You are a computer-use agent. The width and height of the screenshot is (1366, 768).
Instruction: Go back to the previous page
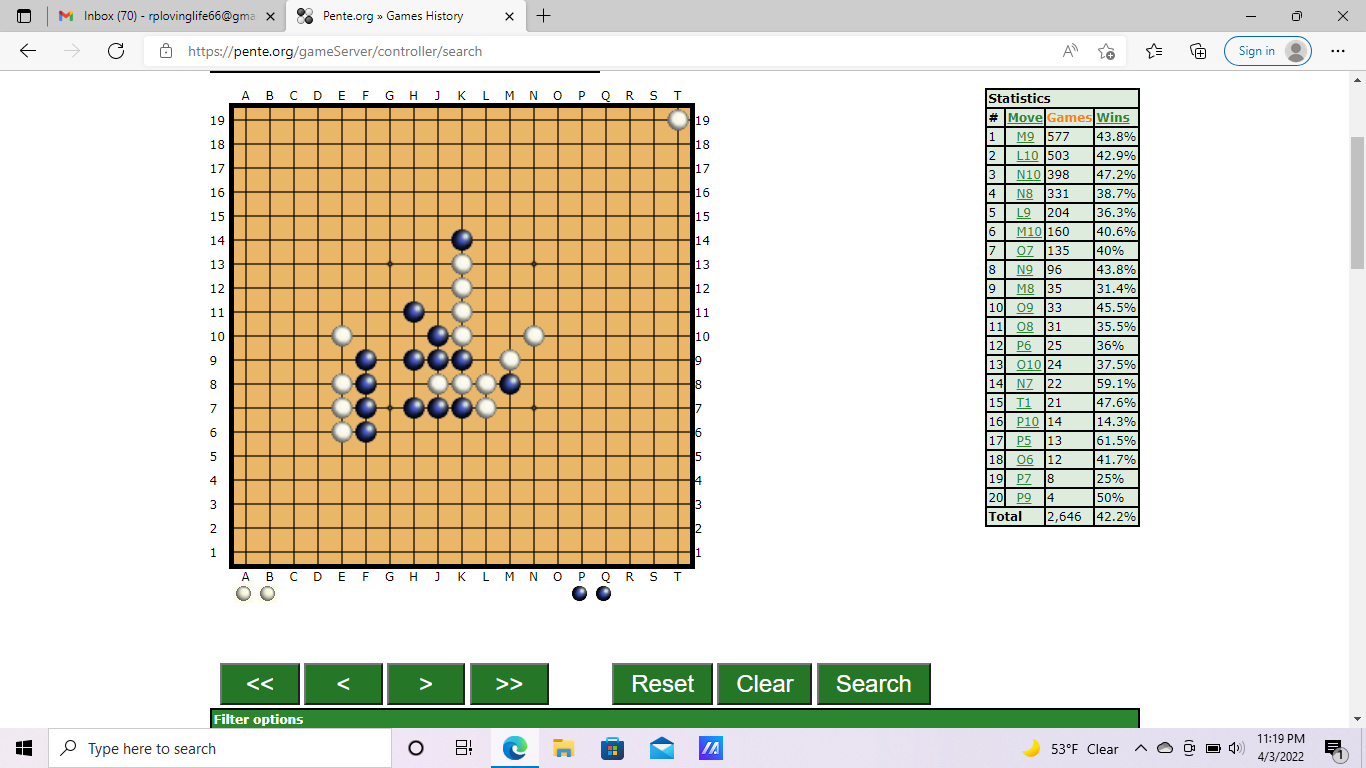tap(28, 51)
